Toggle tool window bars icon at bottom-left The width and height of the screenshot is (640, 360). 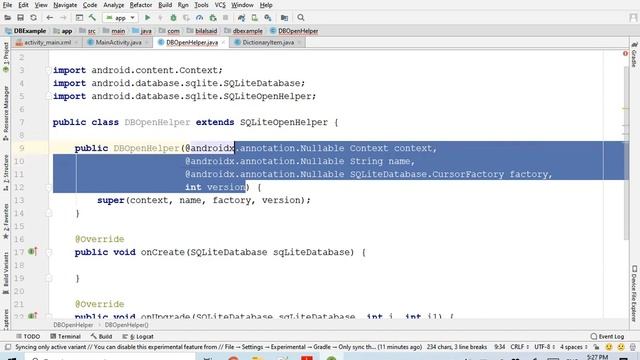[8, 347]
